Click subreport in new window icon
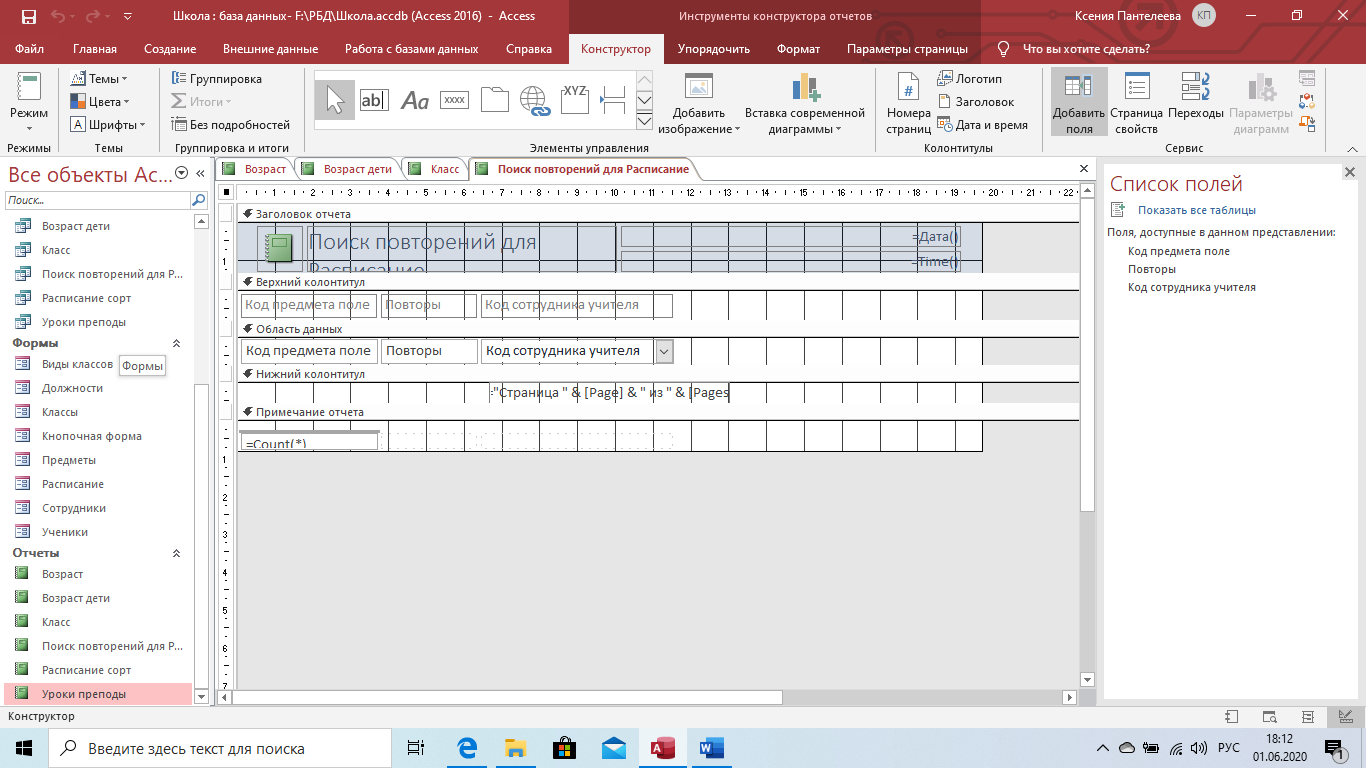 [1306, 78]
